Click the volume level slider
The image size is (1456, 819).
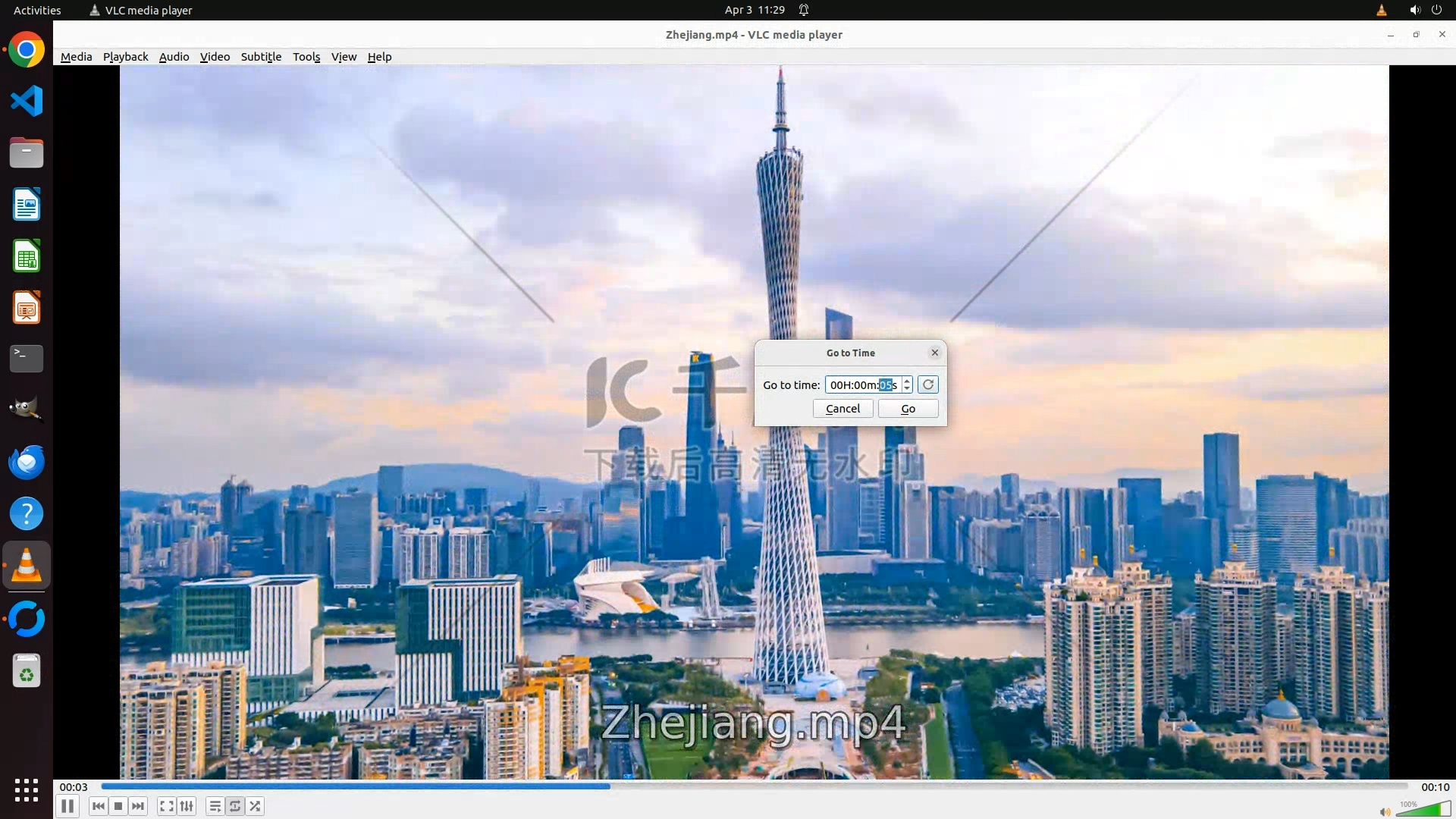tap(1423, 811)
